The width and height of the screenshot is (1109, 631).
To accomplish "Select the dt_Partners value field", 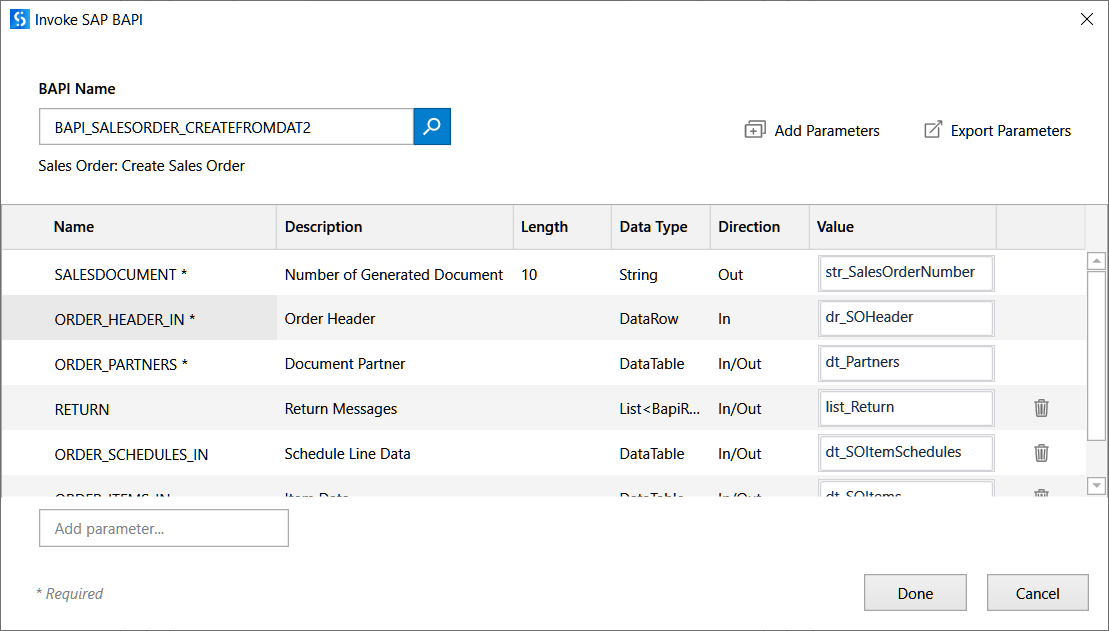I will (x=906, y=363).
